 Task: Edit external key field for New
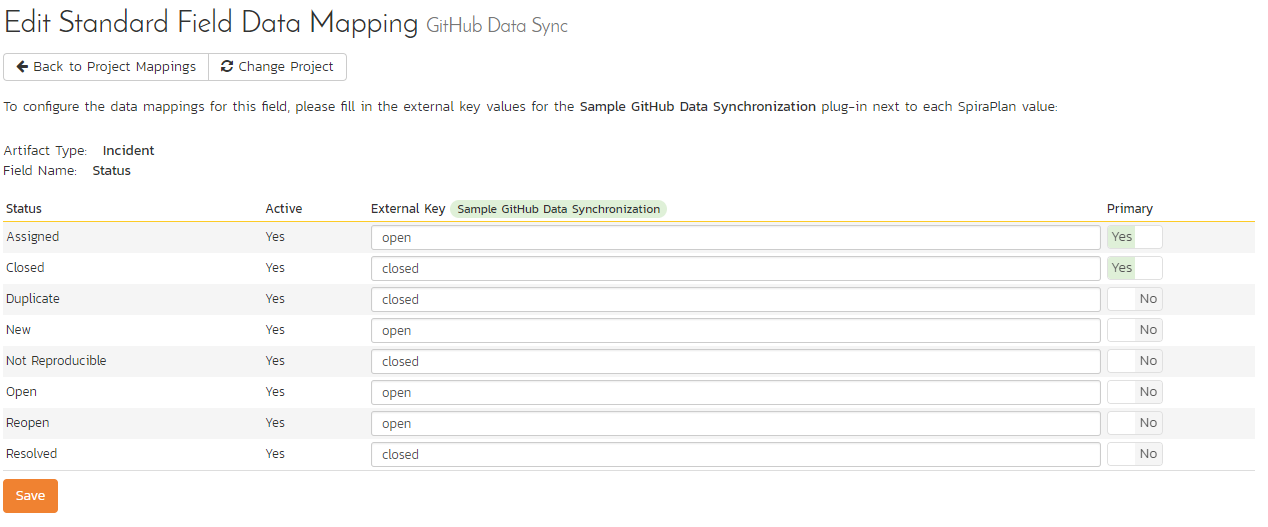(x=736, y=330)
